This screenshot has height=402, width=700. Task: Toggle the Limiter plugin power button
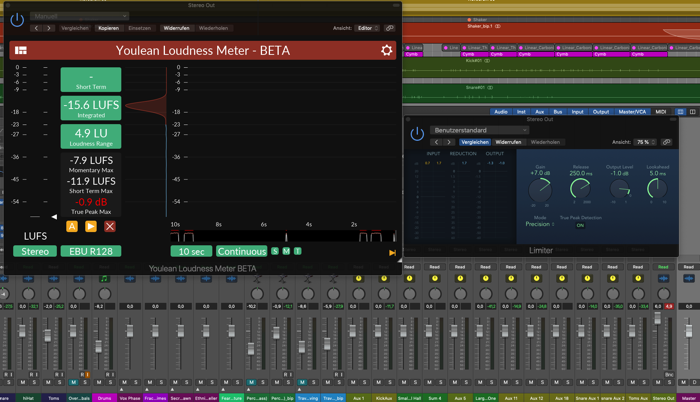417,134
